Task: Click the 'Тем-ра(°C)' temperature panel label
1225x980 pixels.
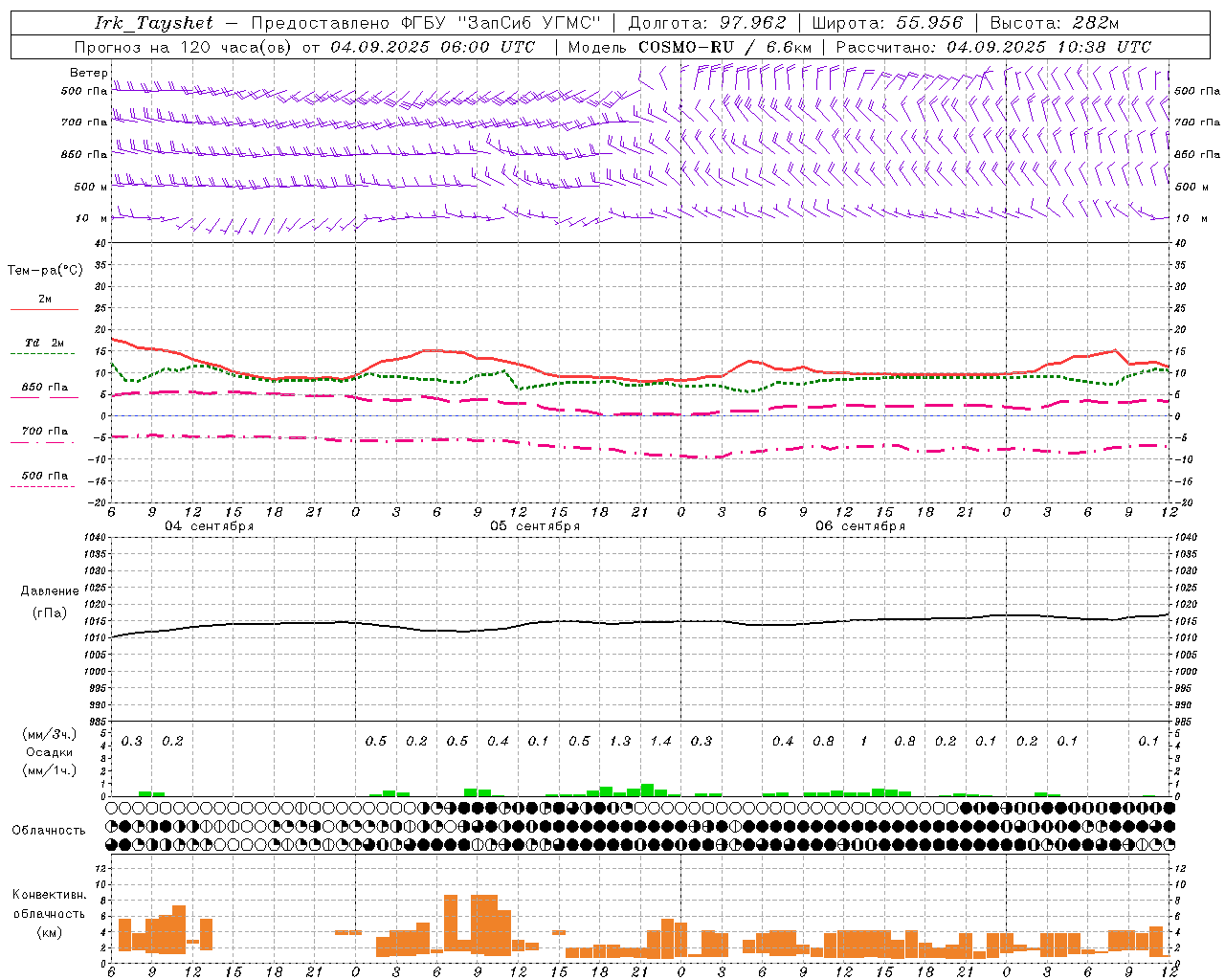Action: click(x=45, y=271)
